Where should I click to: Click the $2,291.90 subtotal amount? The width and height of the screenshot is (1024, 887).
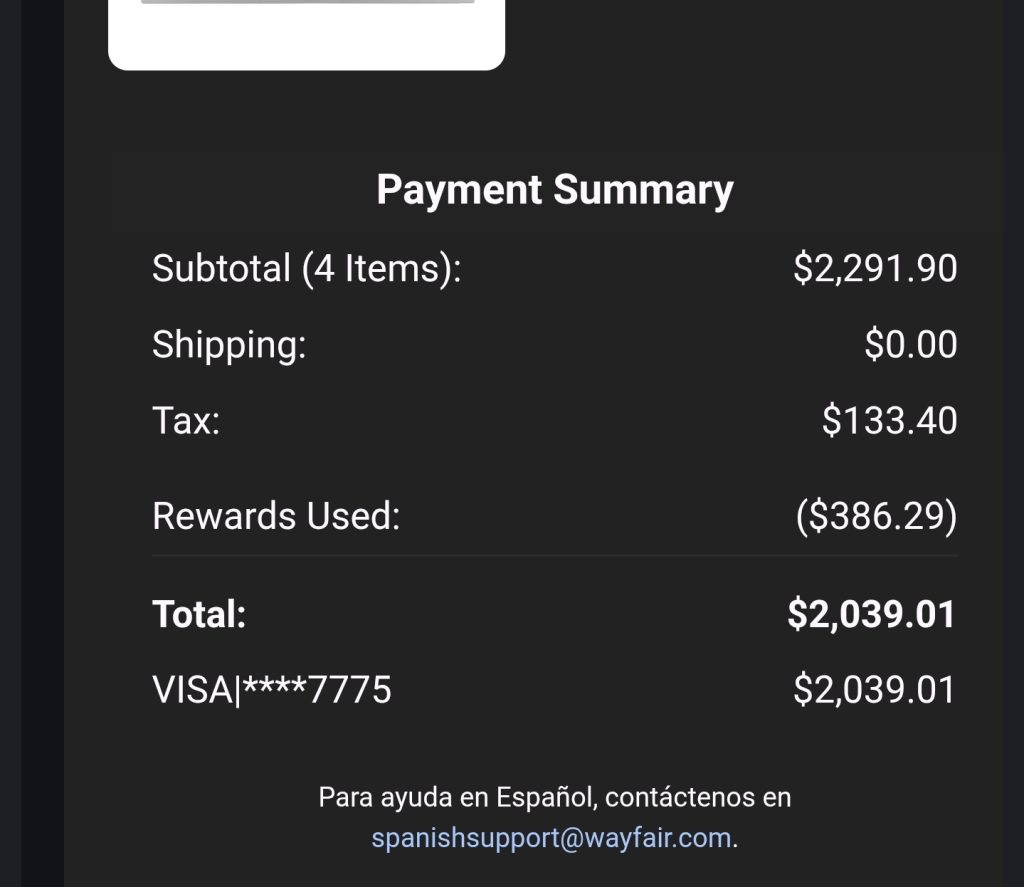875,269
